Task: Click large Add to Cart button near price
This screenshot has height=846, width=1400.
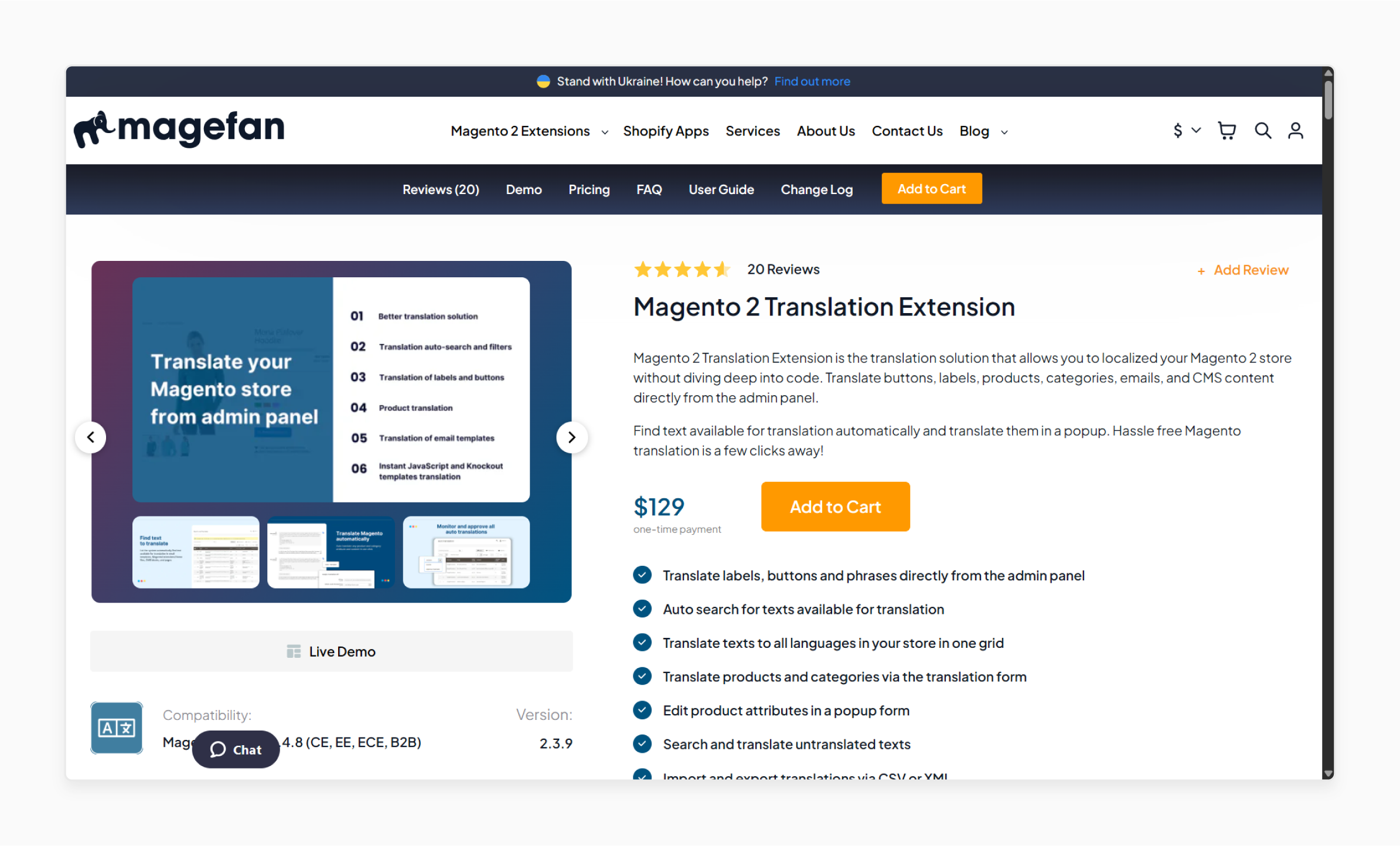Action: click(835, 507)
